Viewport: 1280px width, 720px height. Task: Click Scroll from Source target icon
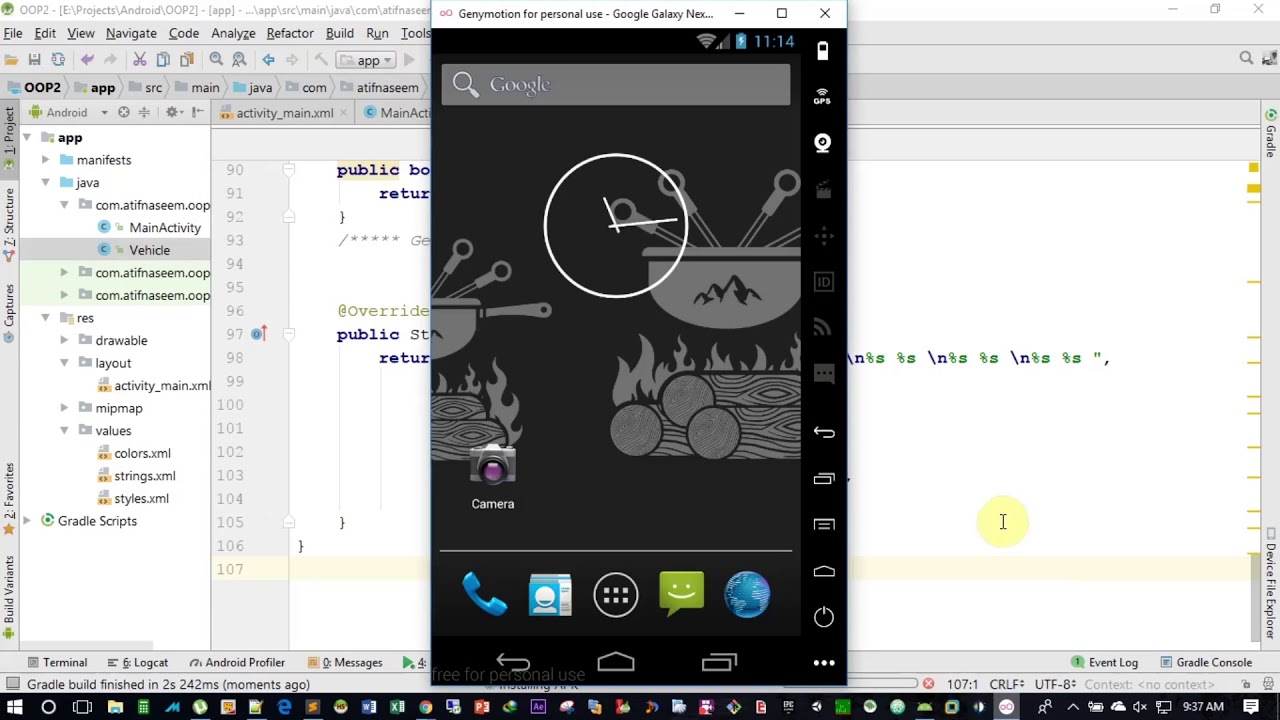[x=124, y=112]
